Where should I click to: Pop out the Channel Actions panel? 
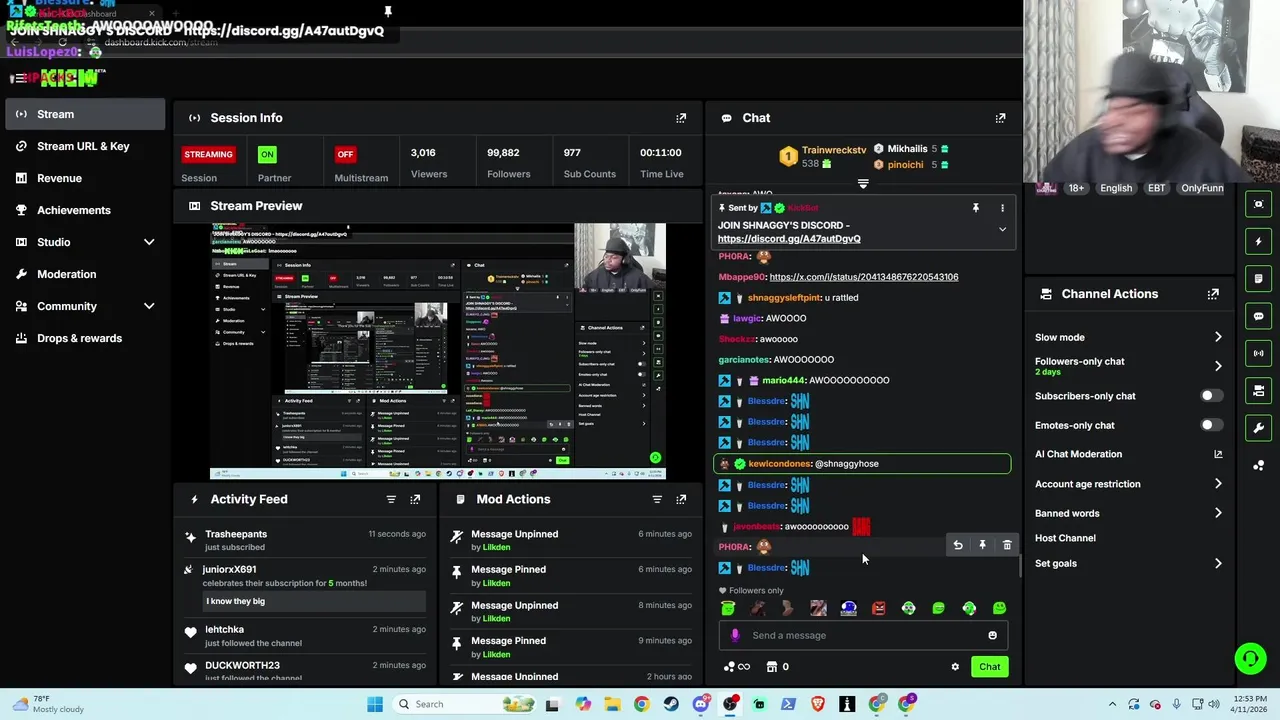(1213, 294)
